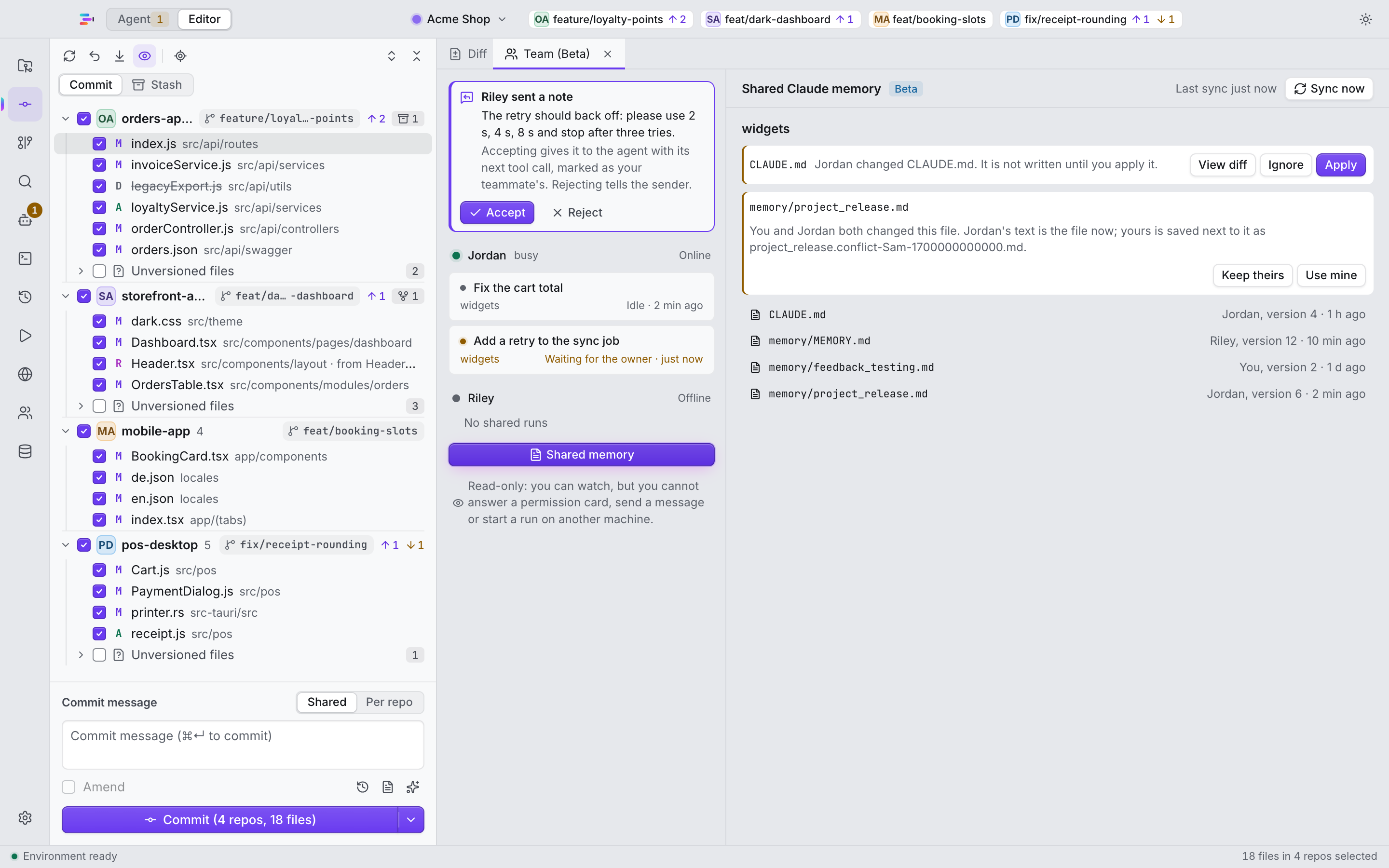Image resolution: width=1389 pixels, height=868 pixels.
Task: Open the commit view in left sidebar
Action: click(x=25, y=104)
